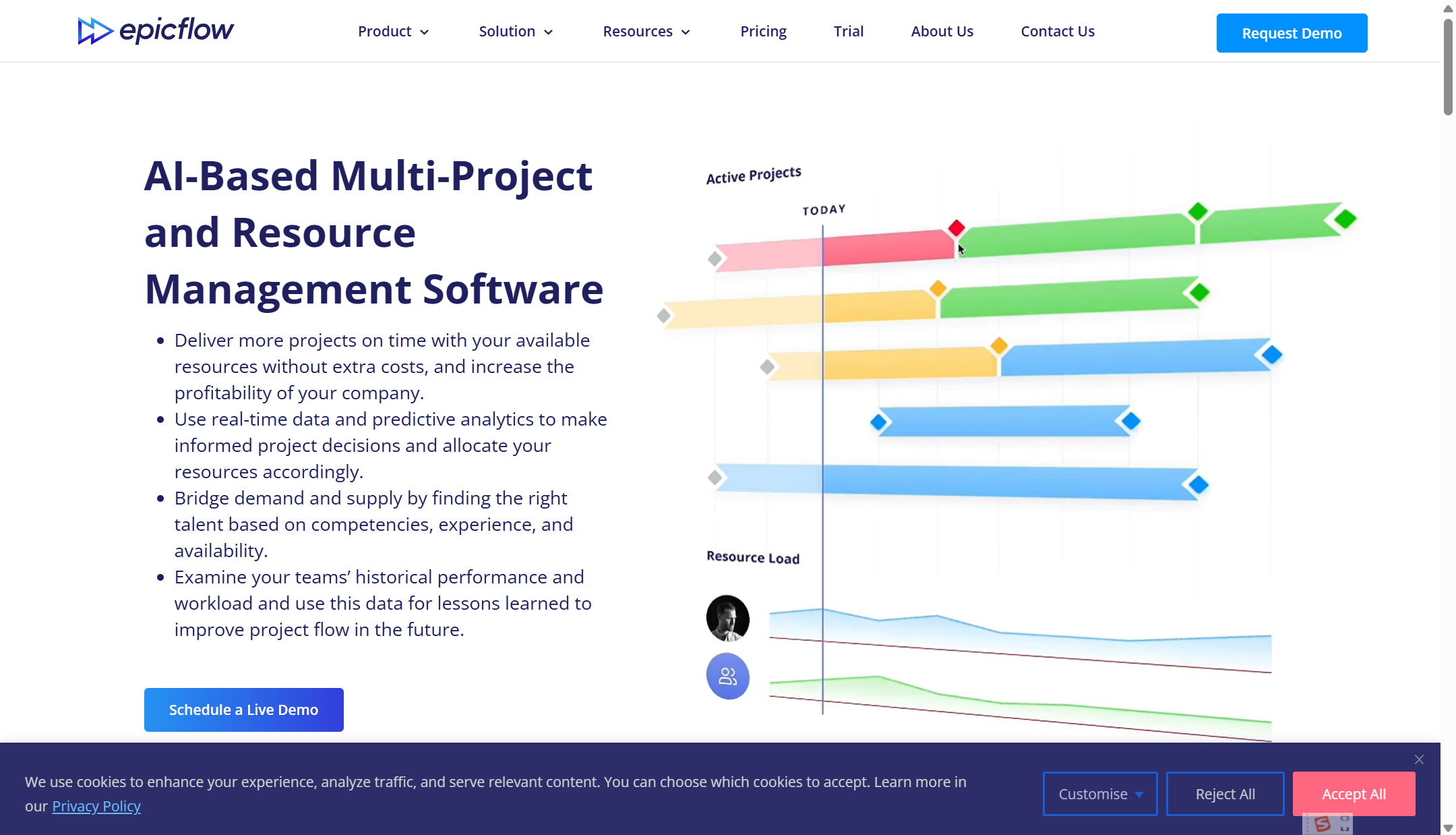This screenshot has height=835, width=1456.
Task: Open the Customise cookie options dropdown
Action: pos(1099,794)
